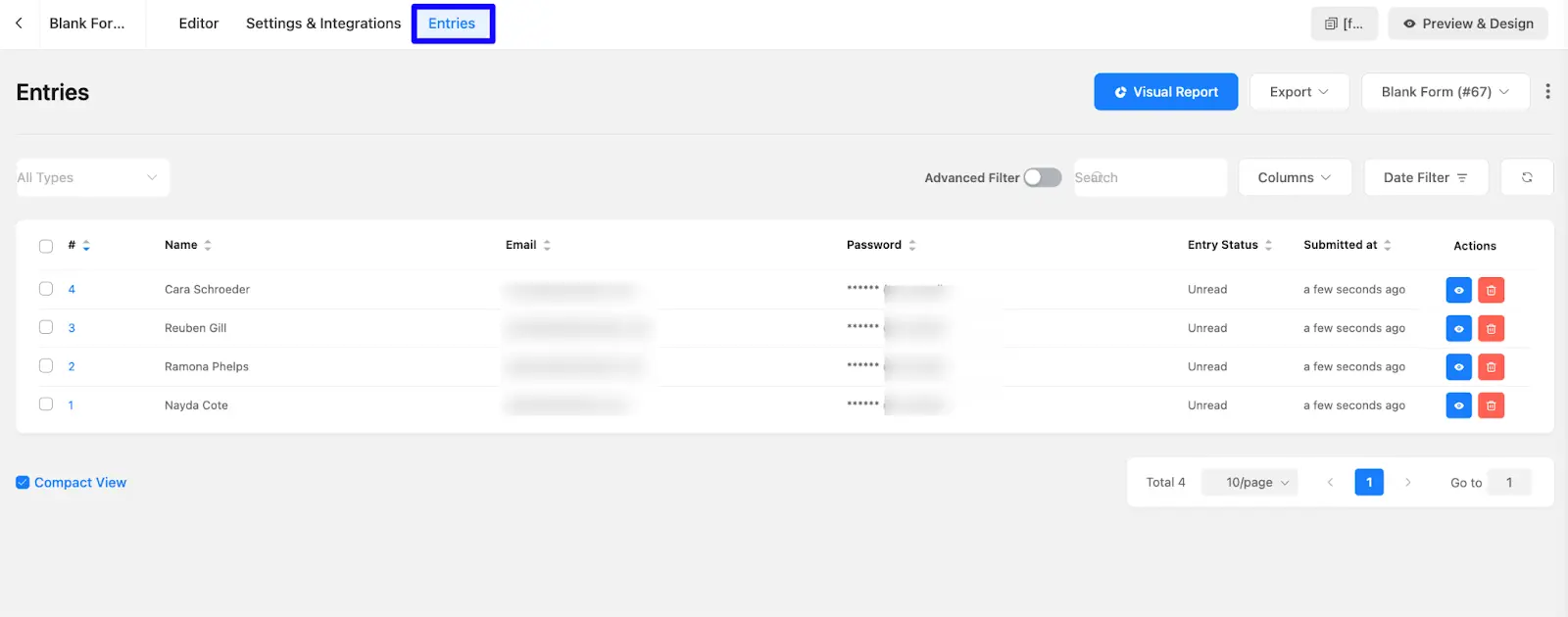The image size is (1568, 617).
Task: Switch to the Editor tab
Action: 198,24
